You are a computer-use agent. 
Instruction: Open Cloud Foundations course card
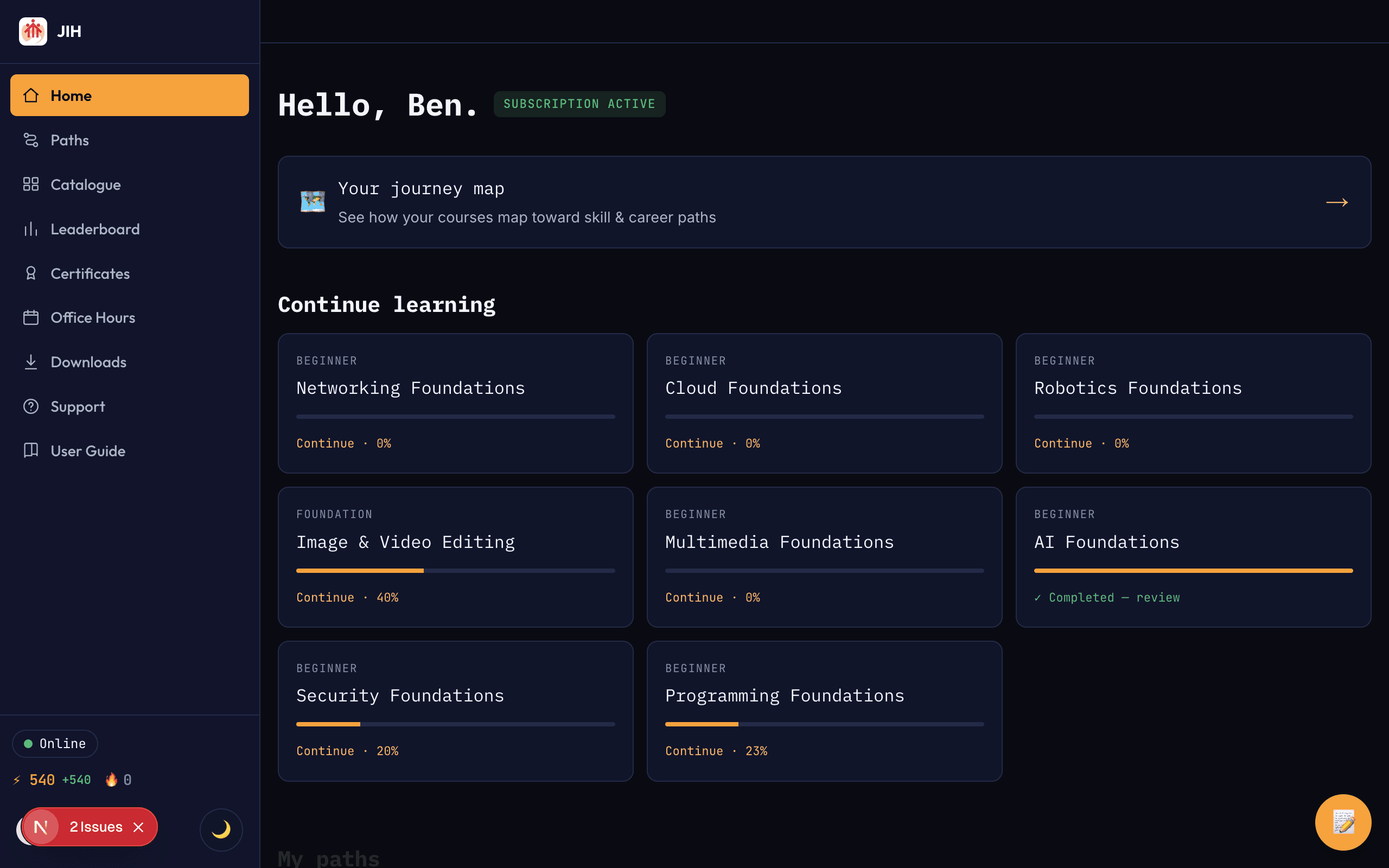click(824, 403)
